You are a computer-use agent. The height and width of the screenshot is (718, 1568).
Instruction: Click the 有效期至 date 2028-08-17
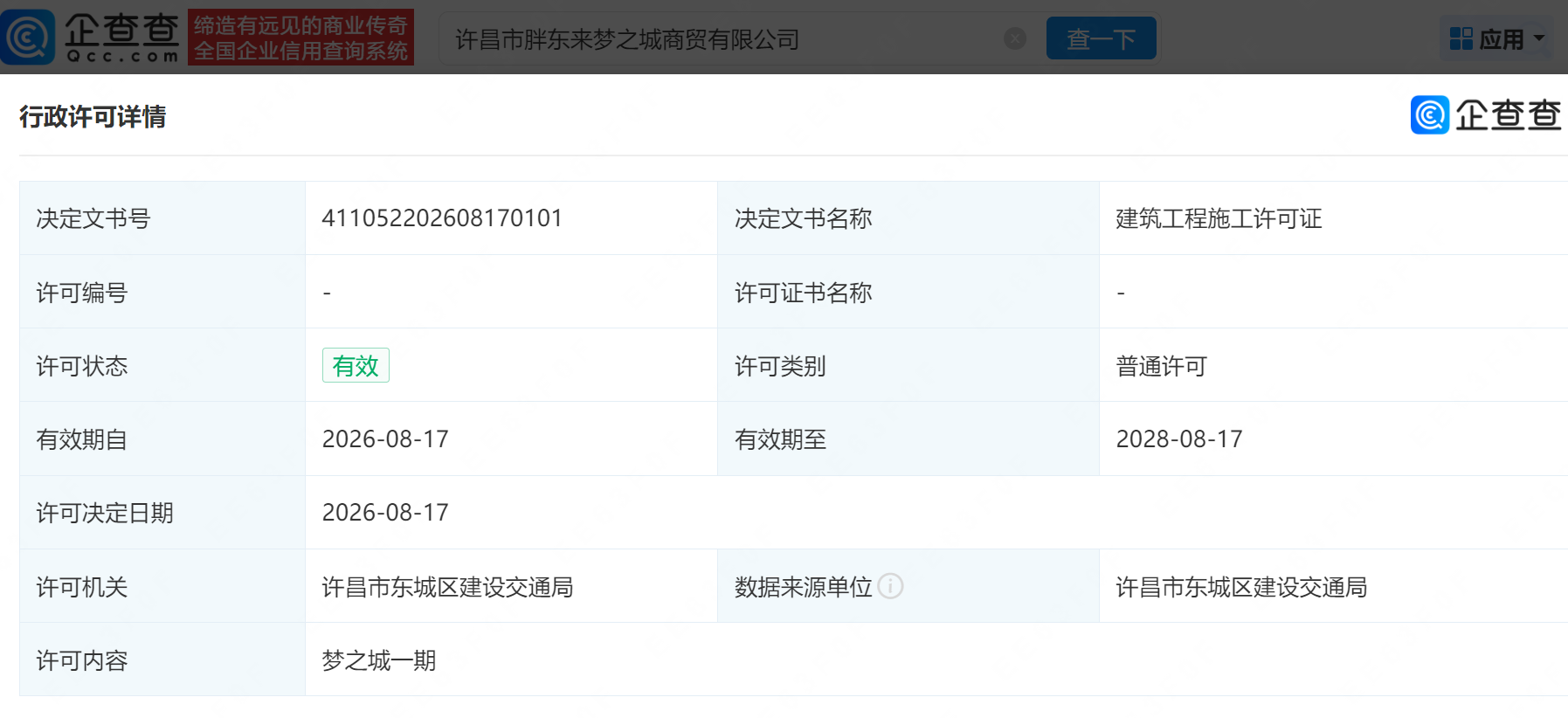[x=1179, y=439]
